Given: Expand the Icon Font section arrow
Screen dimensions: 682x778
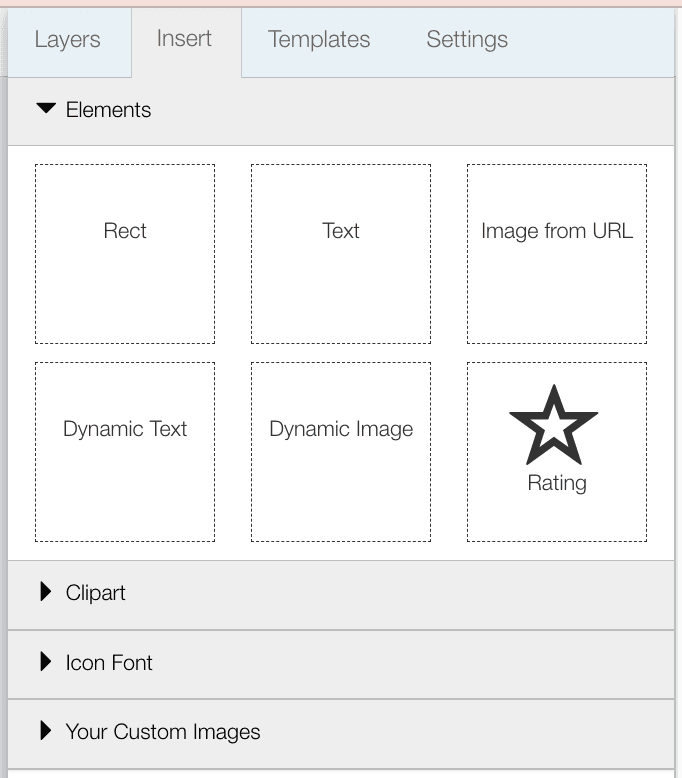Looking at the screenshot, I should coord(45,662).
